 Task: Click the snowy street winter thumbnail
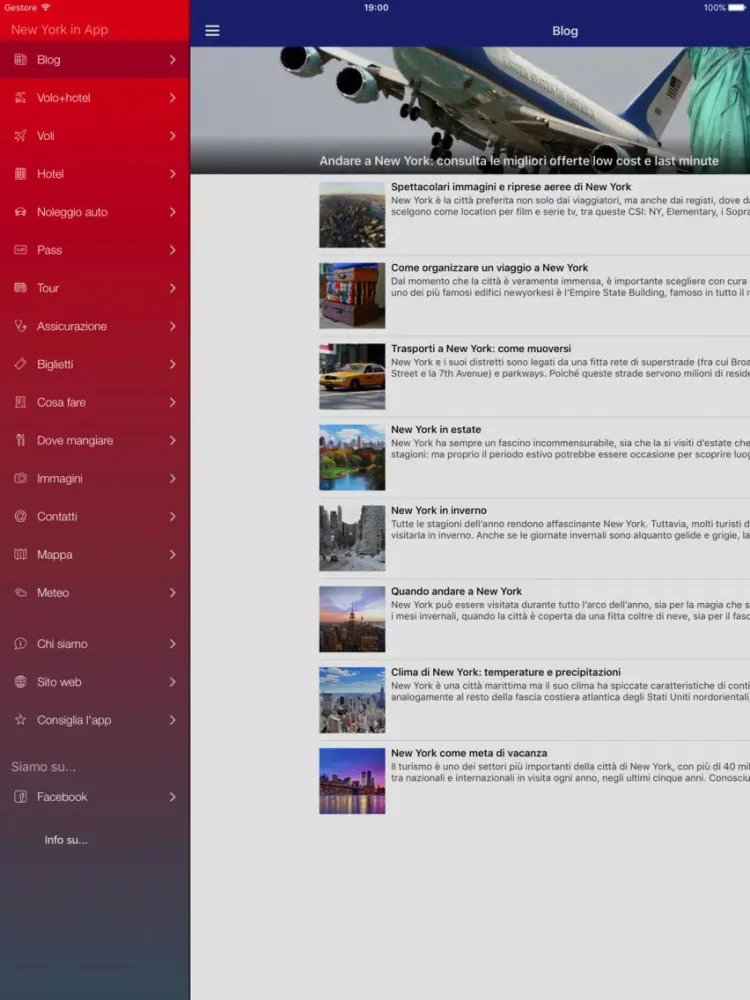pos(352,538)
